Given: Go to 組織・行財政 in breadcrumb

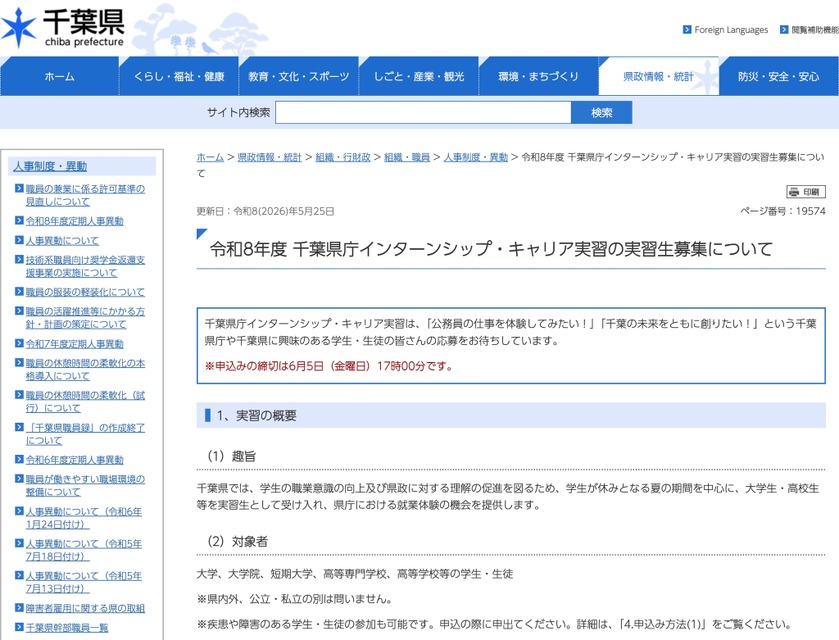Looking at the screenshot, I should [343, 157].
